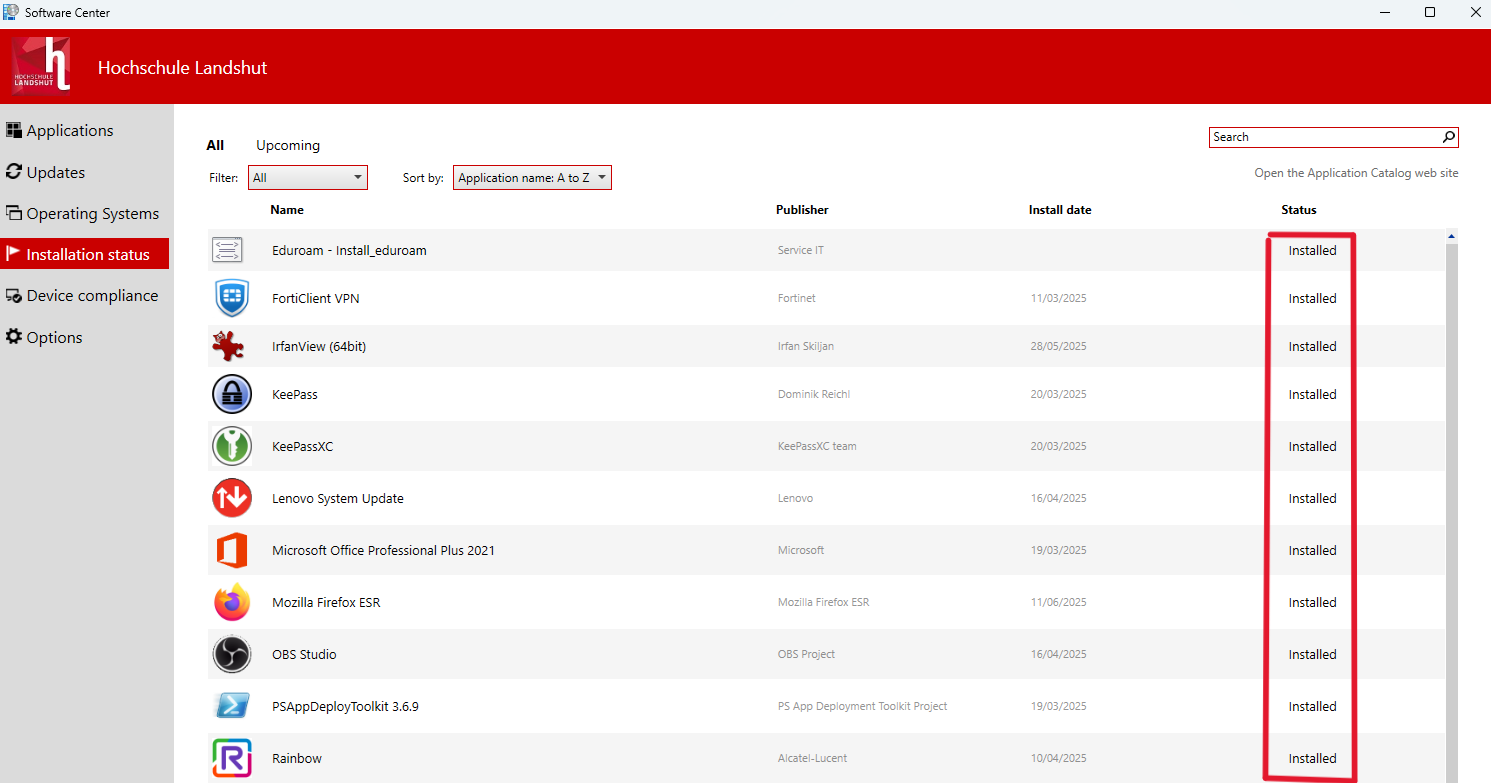This screenshot has height=783, width=1491.
Task: Open the Lenovo System Update icon
Action: pyautogui.click(x=232, y=498)
